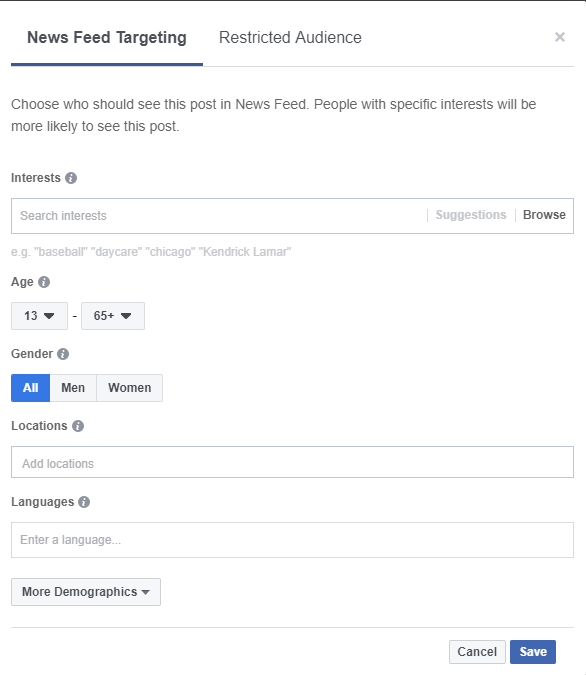Select the News Feed Targeting tab
The width and height of the screenshot is (586, 675).
click(x=107, y=37)
